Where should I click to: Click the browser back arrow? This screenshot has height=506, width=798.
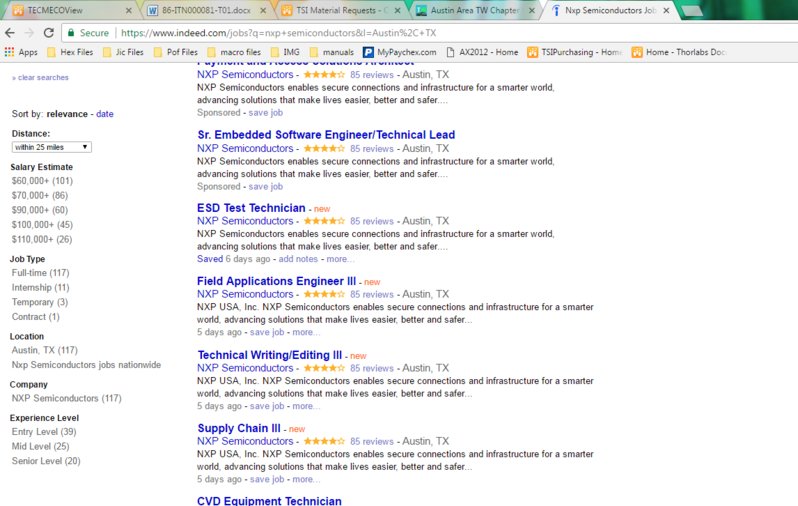tap(10, 33)
